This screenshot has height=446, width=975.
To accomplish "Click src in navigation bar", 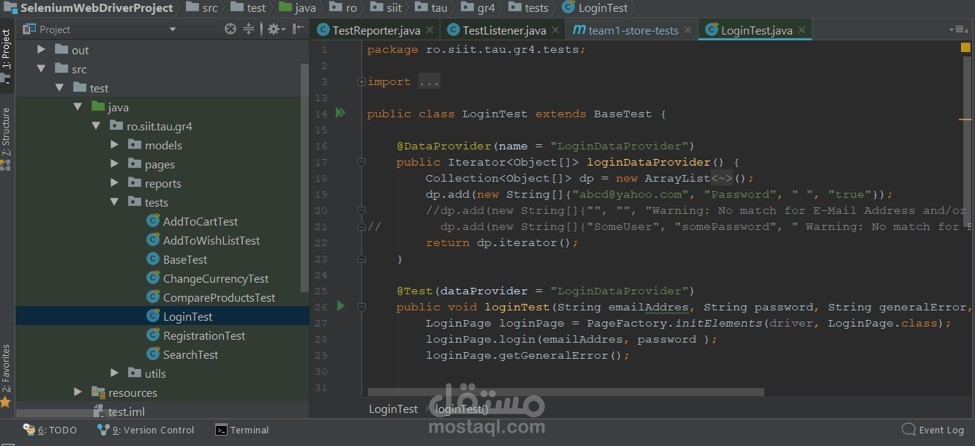I will [x=201, y=8].
